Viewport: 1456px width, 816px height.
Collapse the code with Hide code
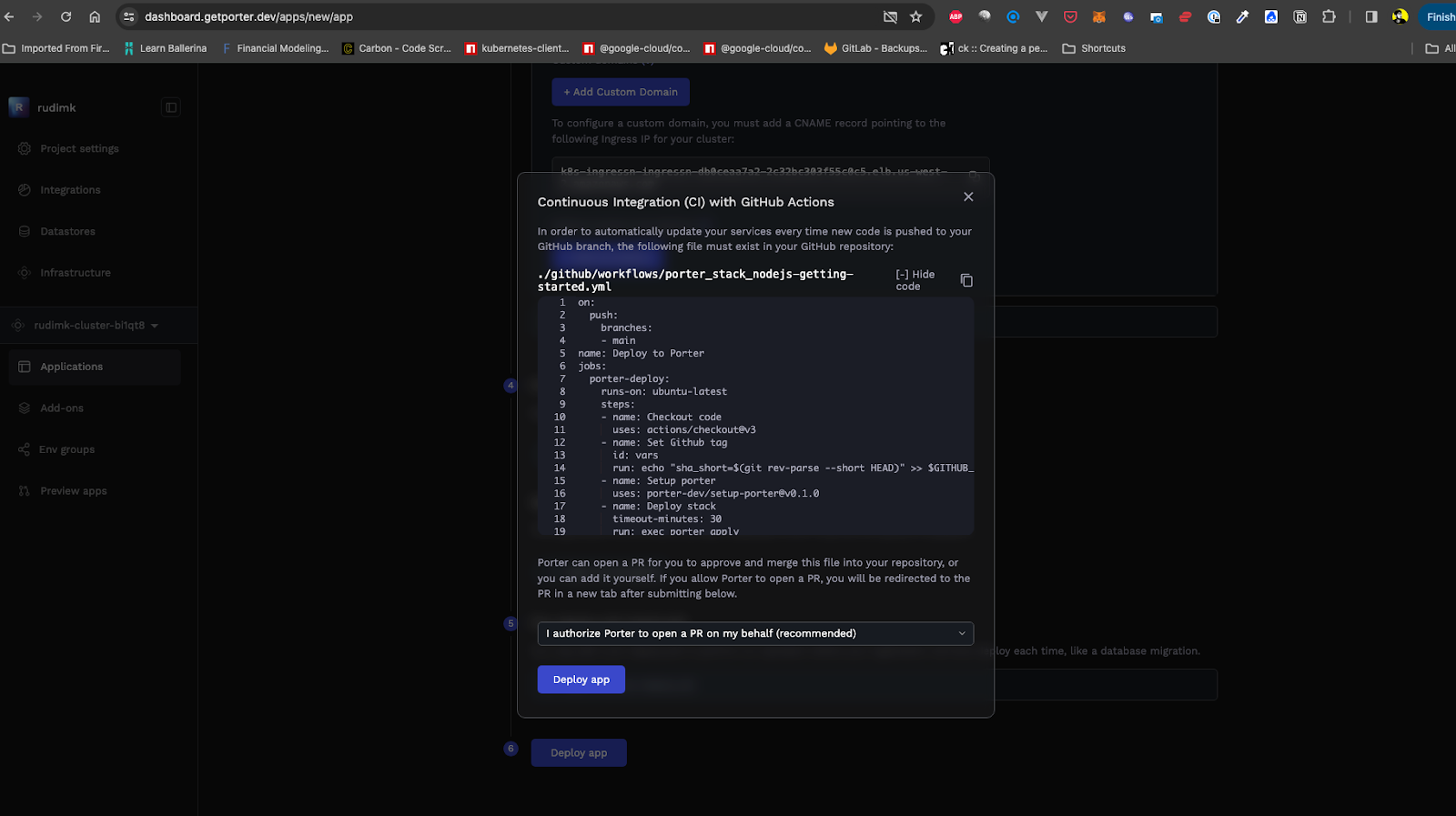915,280
